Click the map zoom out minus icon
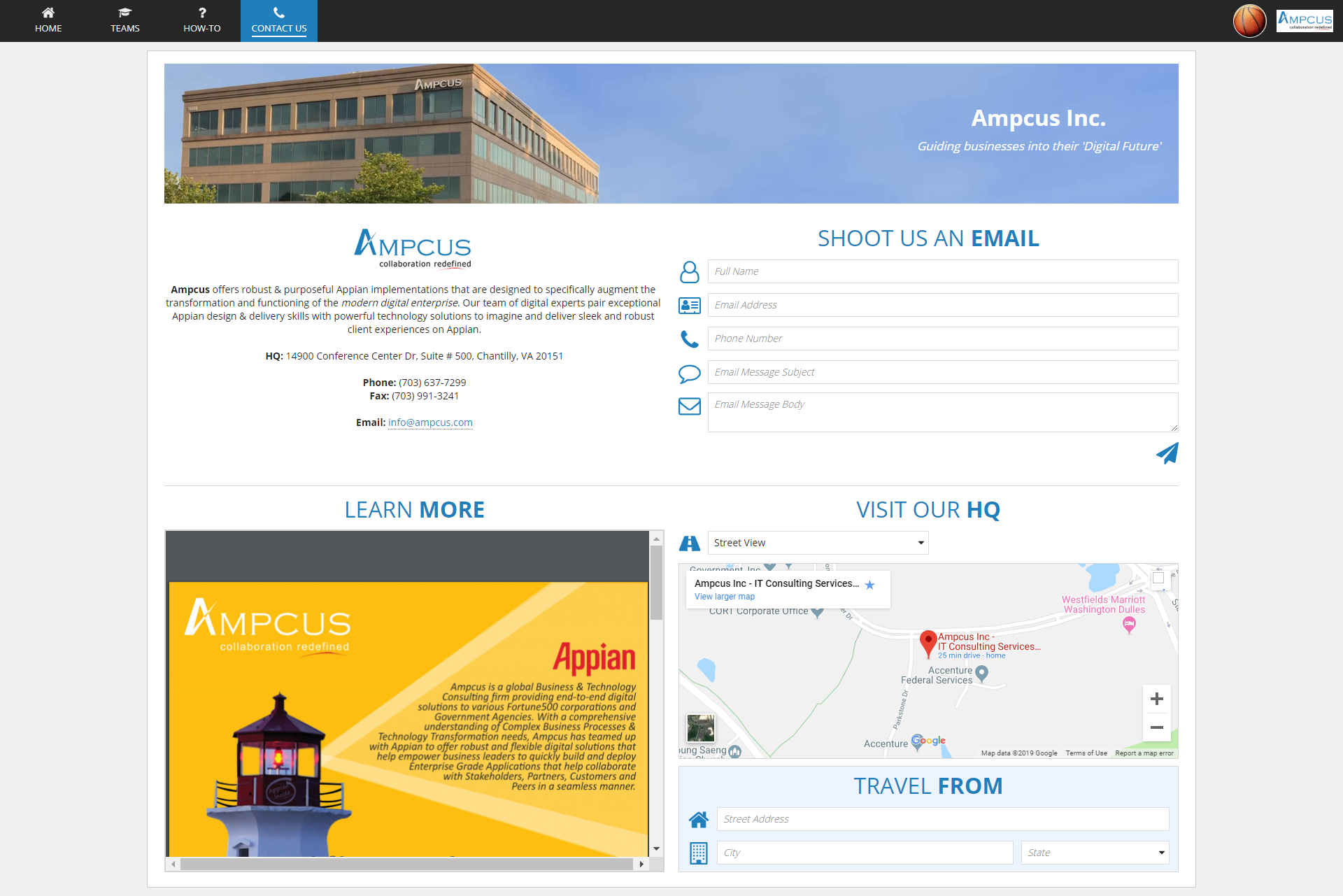This screenshot has width=1343, height=896. [1157, 727]
